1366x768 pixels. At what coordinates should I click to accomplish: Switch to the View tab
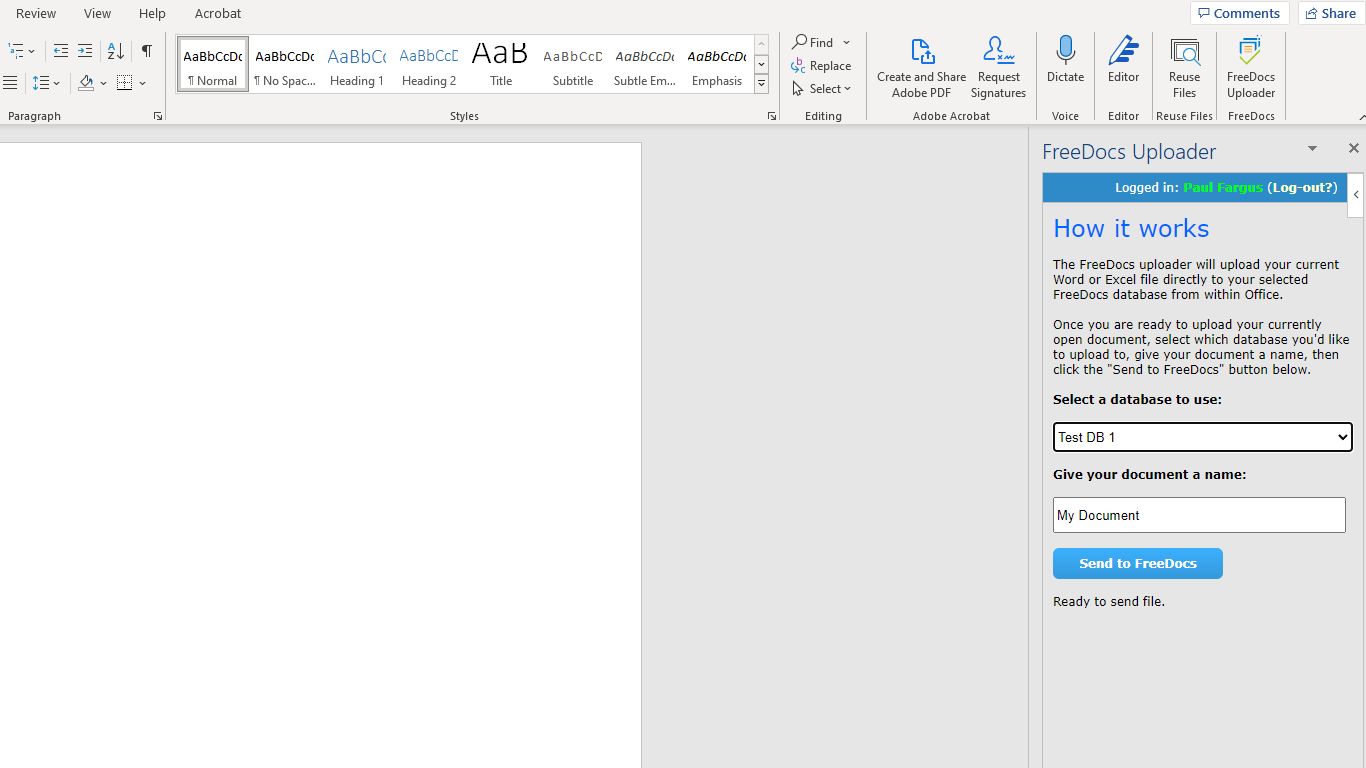[x=97, y=13]
